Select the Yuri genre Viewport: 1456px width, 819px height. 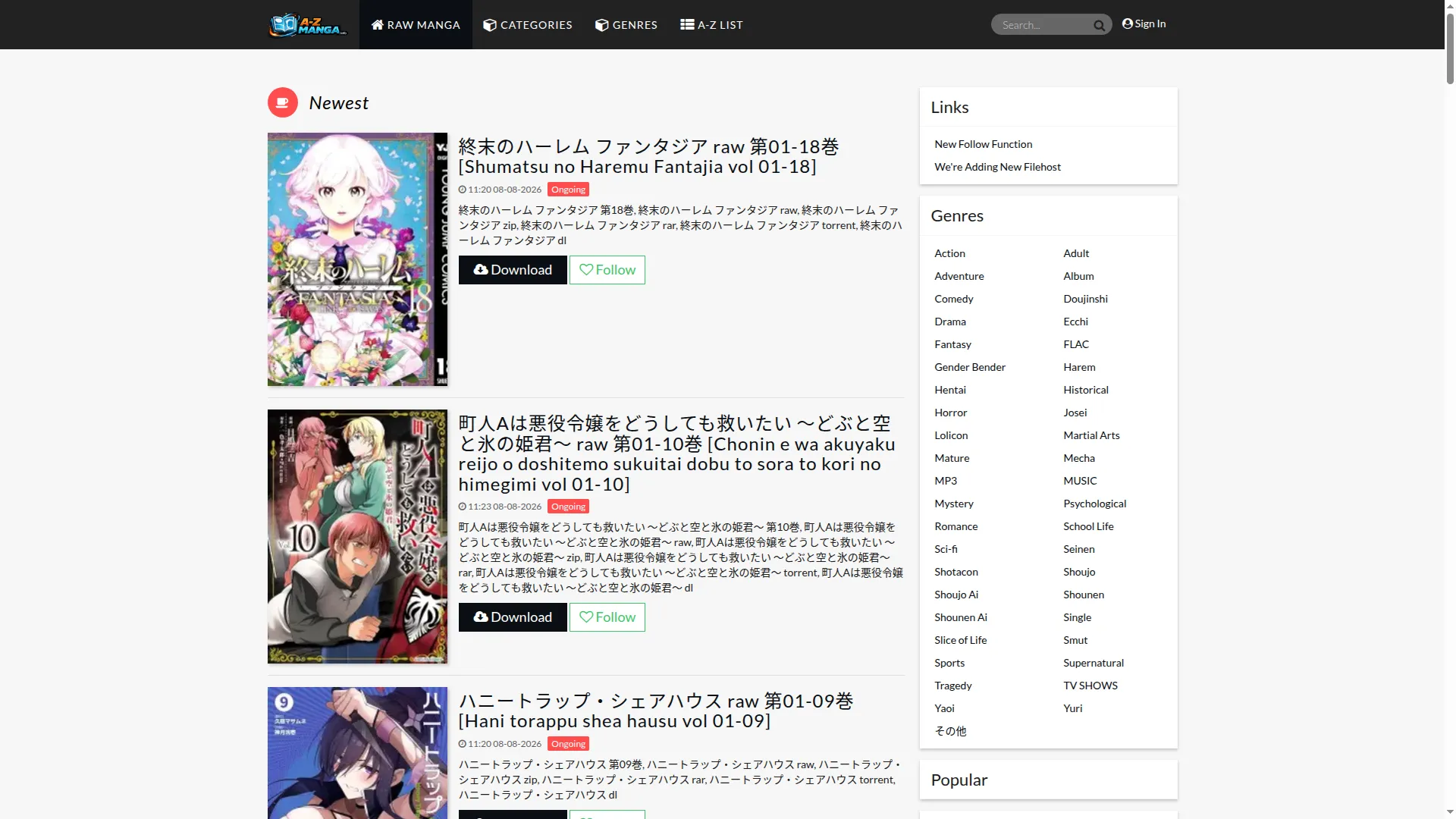[1072, 708]
